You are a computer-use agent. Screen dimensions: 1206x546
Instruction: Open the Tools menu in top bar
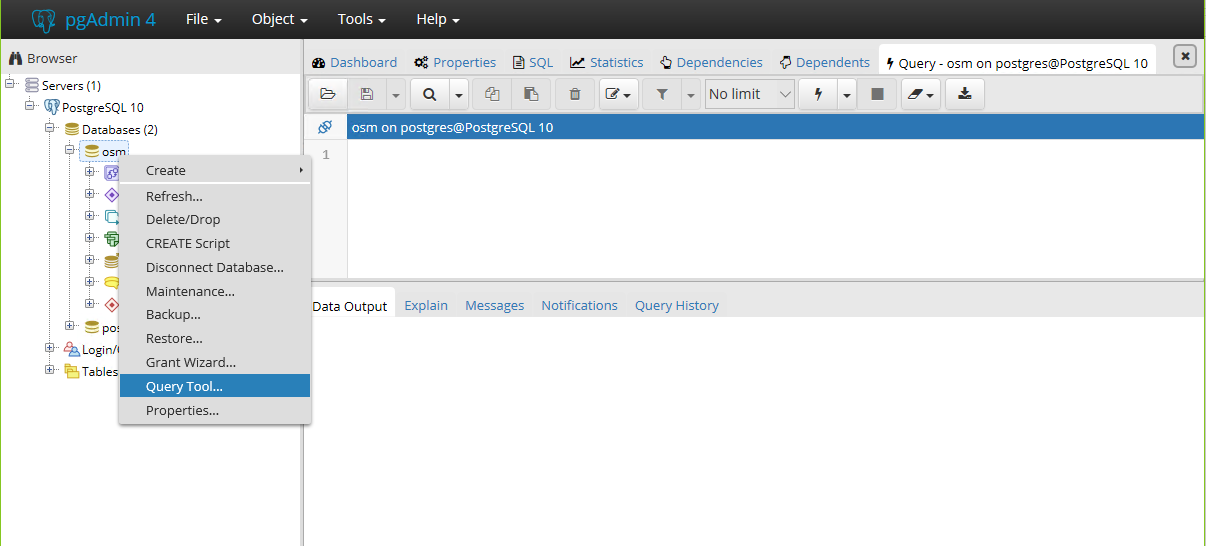[361, 19]
